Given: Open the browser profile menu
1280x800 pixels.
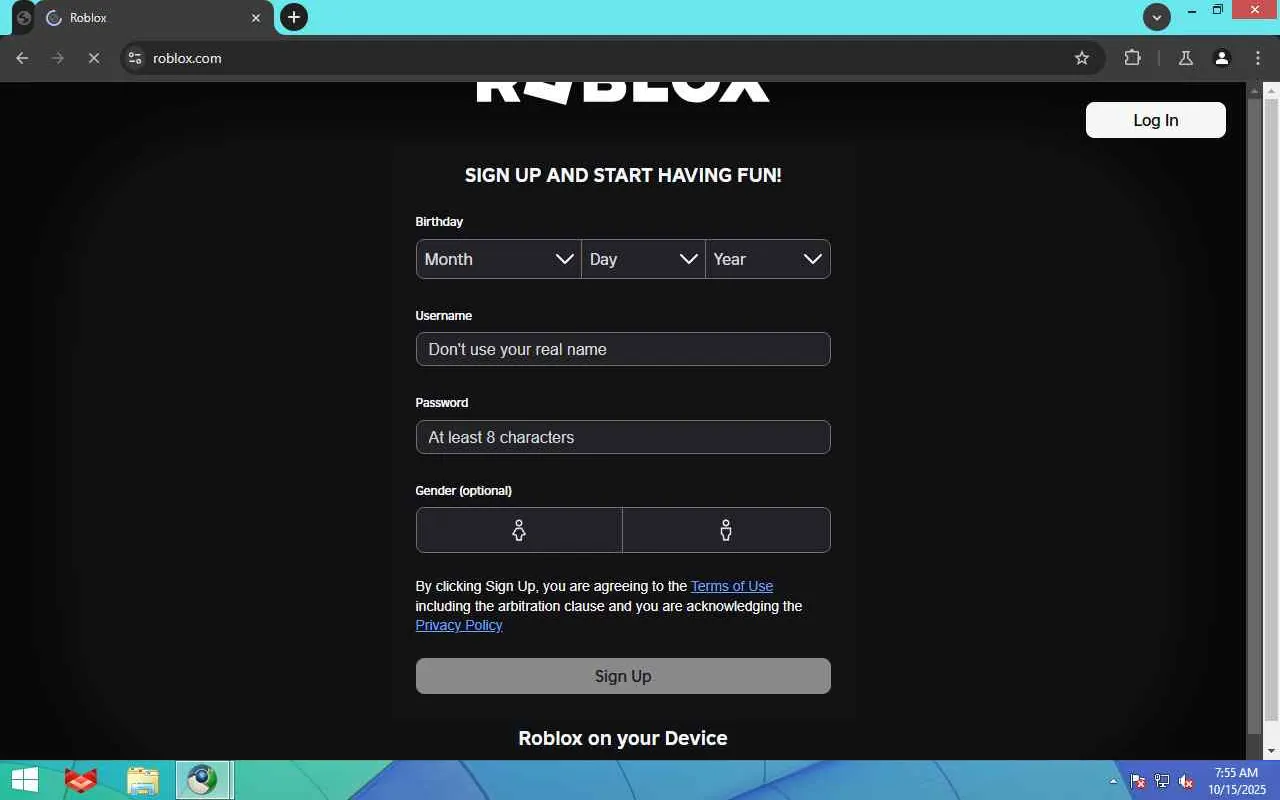Looking at the screenshot, I should [1222, 58].
